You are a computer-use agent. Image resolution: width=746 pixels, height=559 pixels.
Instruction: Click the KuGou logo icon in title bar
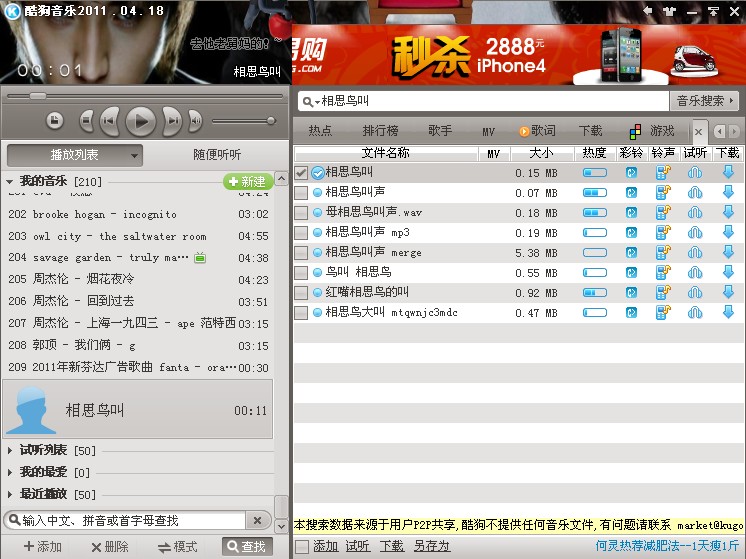click(12, 11)
